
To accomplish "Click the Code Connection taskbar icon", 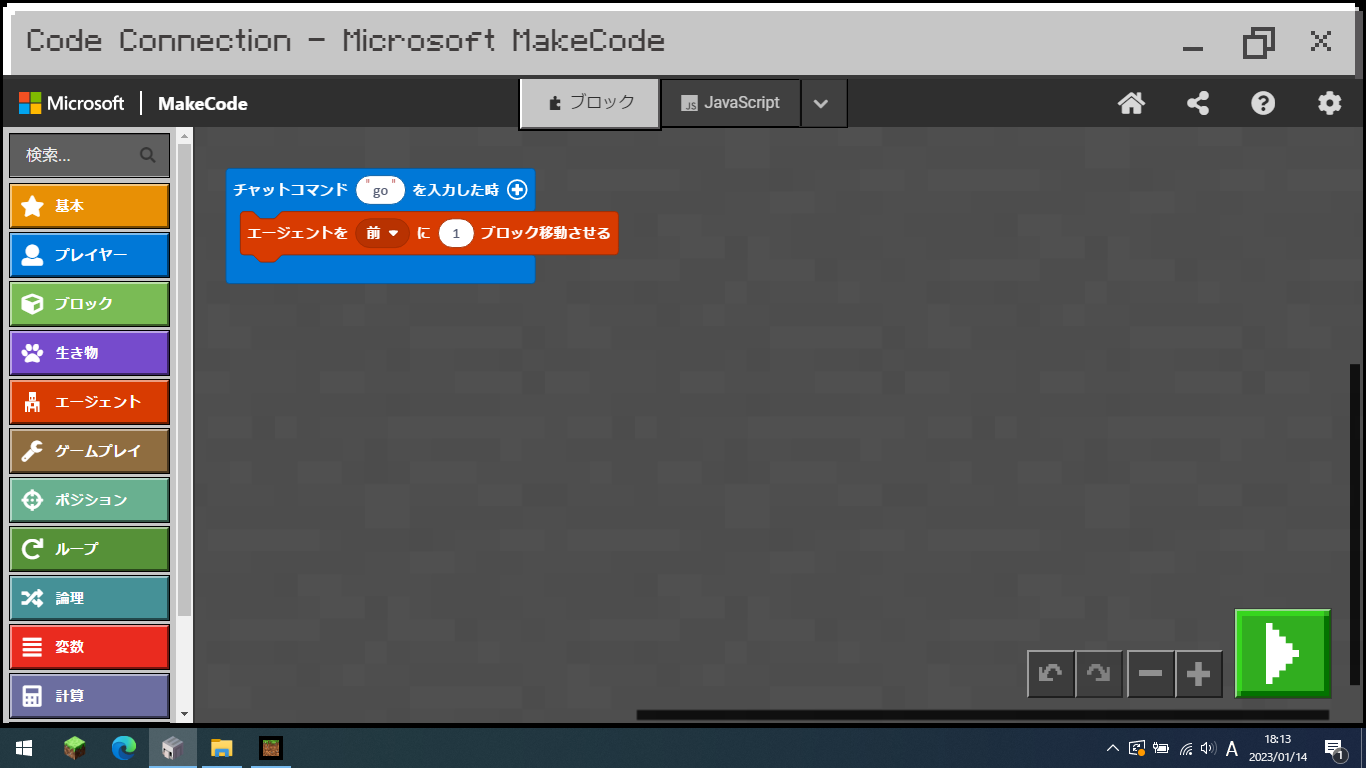I will (173, 748).
